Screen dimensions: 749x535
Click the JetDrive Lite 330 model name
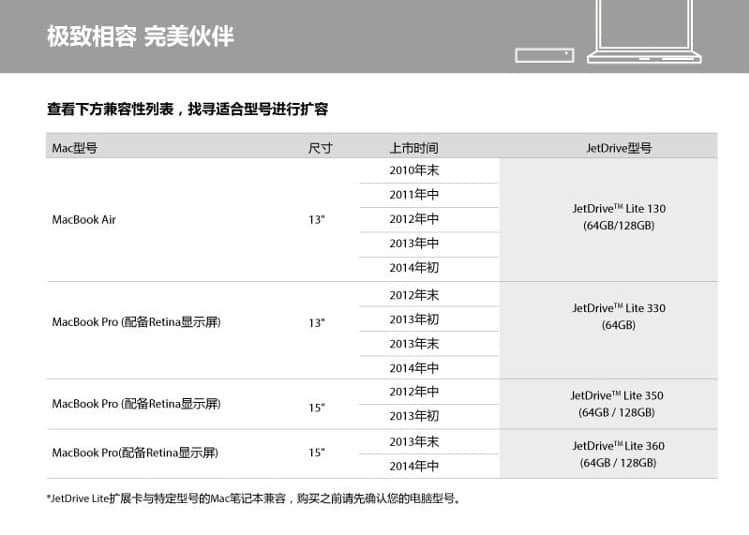(x=619, y=308)
